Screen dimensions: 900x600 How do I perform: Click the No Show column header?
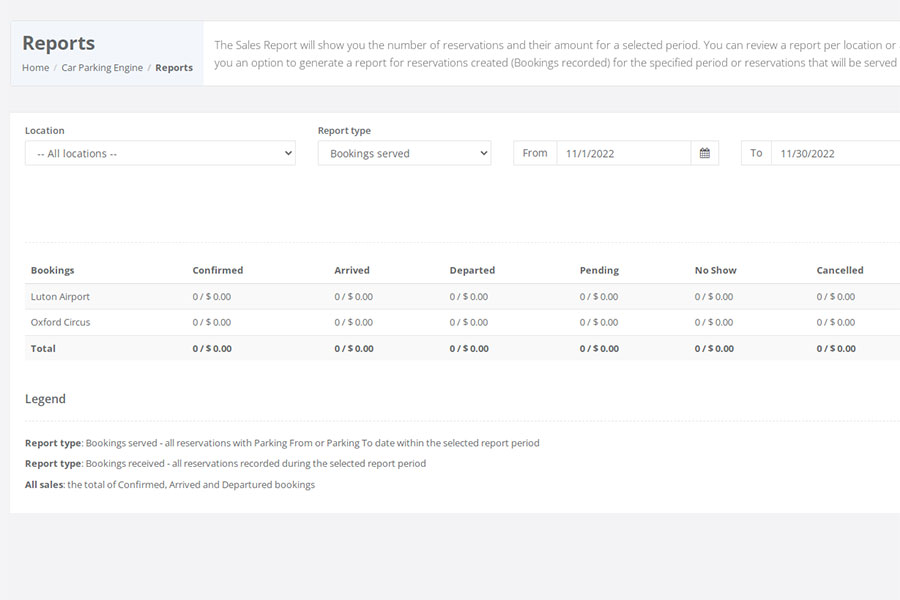(x=715, y=270)
